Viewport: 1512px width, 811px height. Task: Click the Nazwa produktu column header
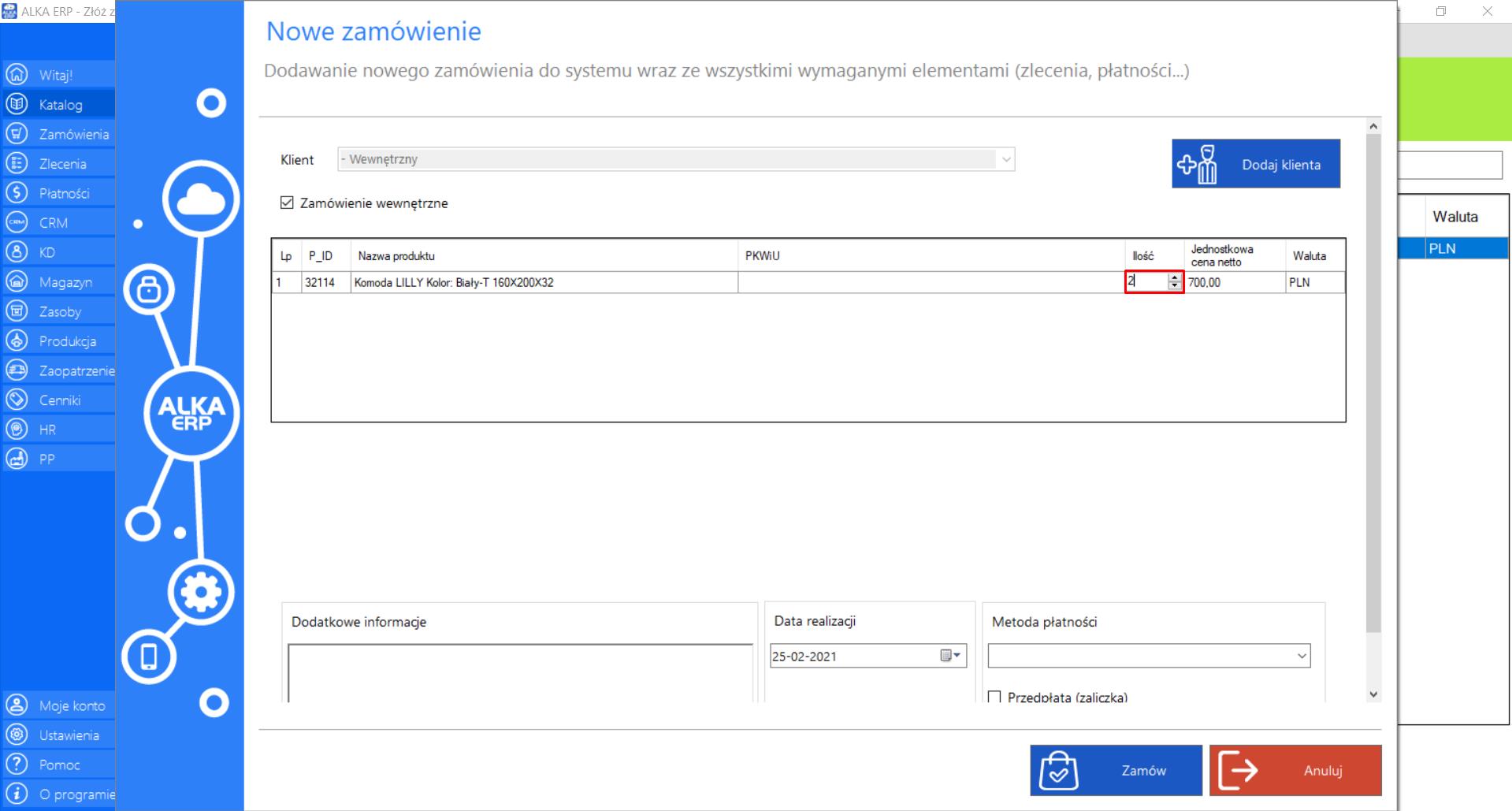coord(544,255)
